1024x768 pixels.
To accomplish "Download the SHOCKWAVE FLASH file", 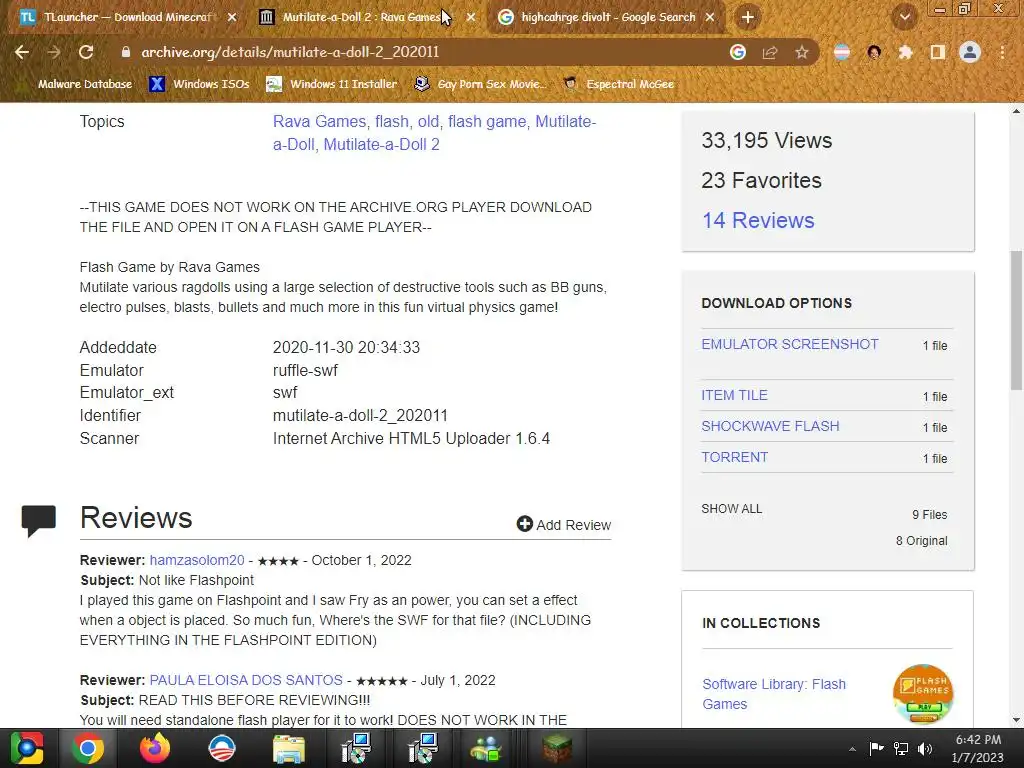I will 770,426.
